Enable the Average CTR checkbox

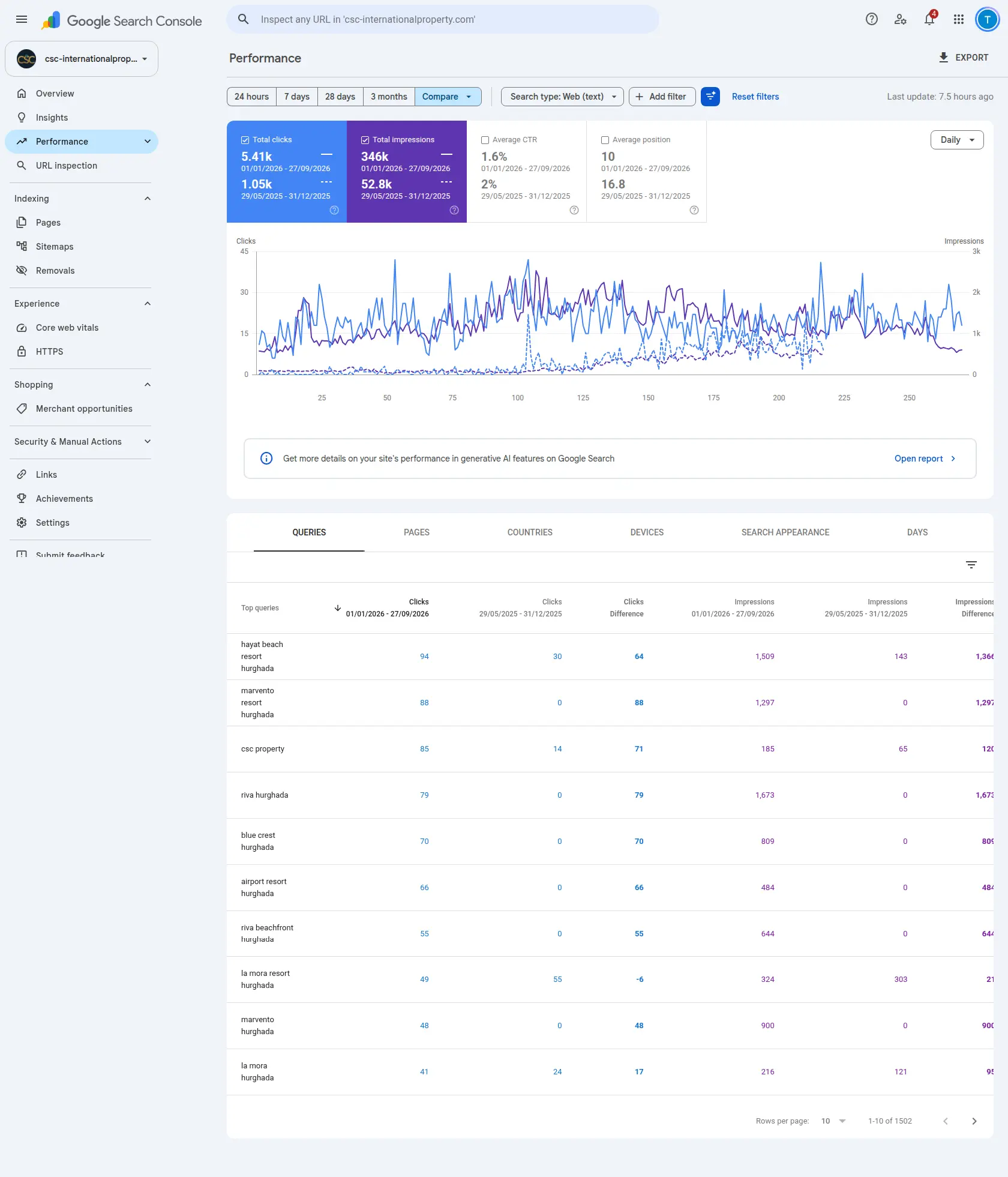click(x=485, y=140)
